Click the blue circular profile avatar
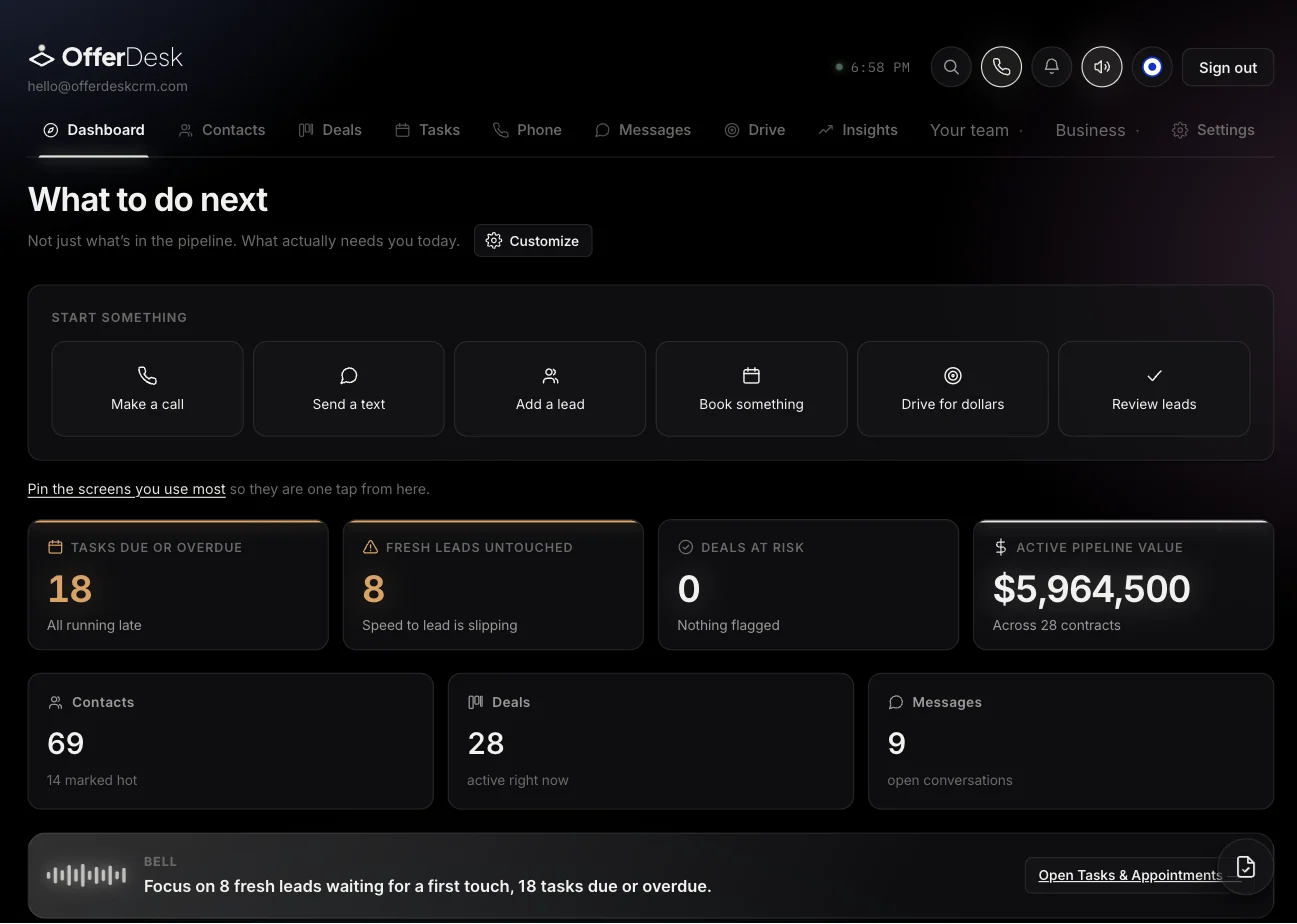This screenshot has height=924, width=1297. [1152, 68]
